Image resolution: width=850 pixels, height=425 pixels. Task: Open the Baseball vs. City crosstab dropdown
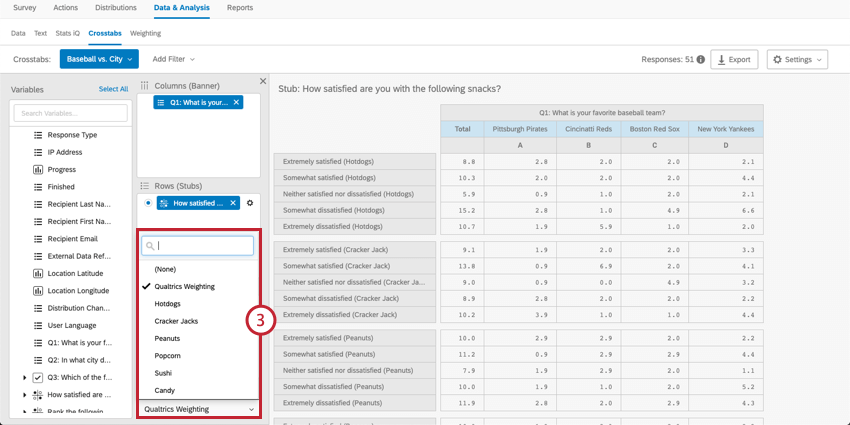(x=99, y=59)
